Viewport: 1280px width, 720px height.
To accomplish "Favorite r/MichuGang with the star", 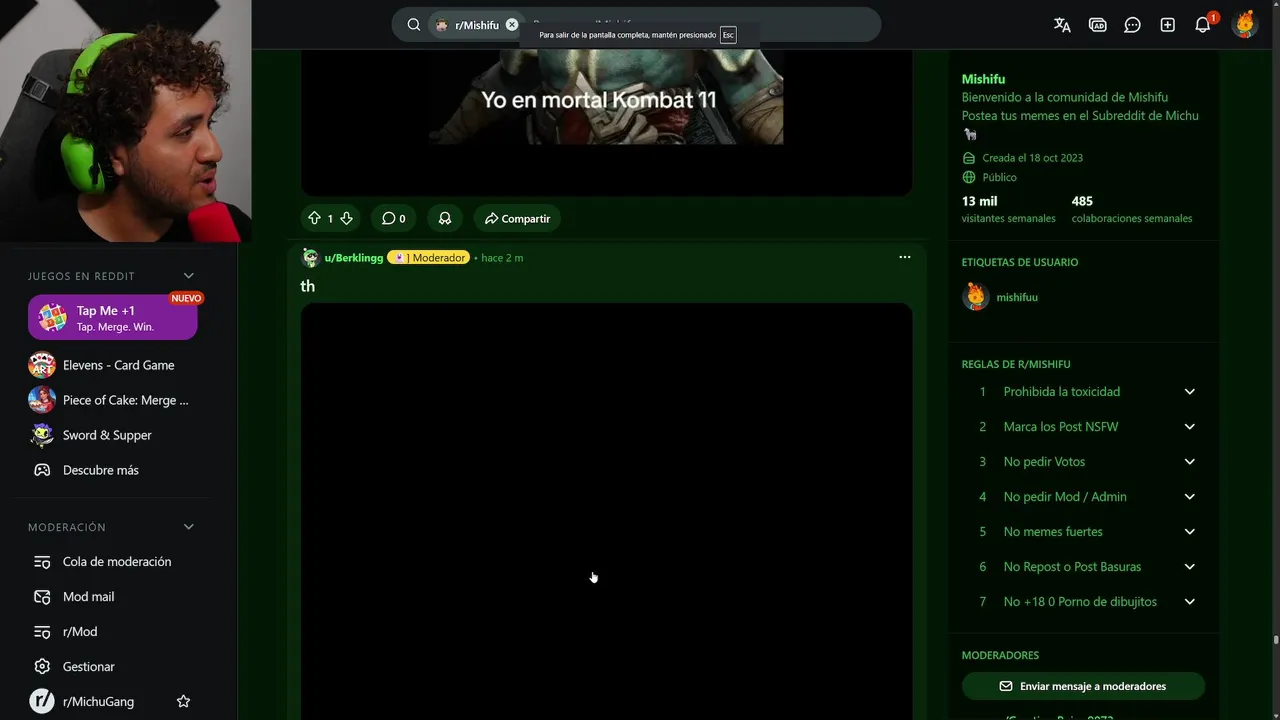I will tap(183, 701).
